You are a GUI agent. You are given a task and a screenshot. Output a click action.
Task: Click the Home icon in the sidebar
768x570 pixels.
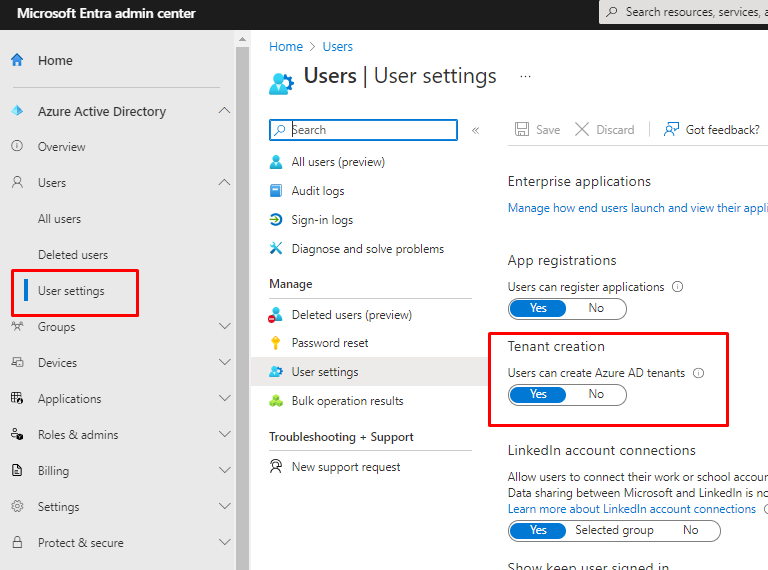point(17,60)
